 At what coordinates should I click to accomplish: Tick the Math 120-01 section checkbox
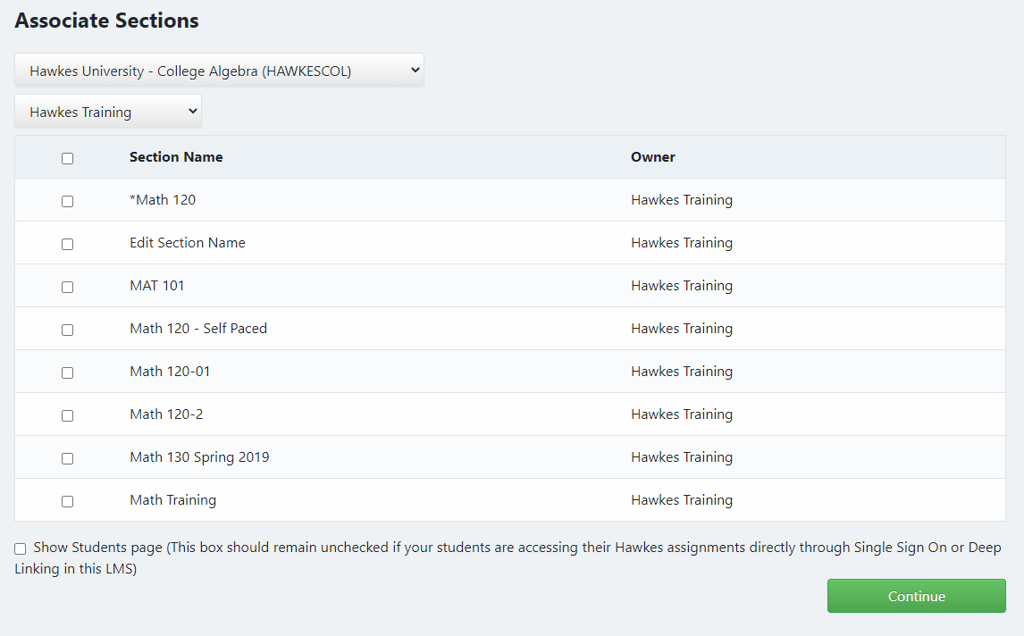(x=67, y=373)
